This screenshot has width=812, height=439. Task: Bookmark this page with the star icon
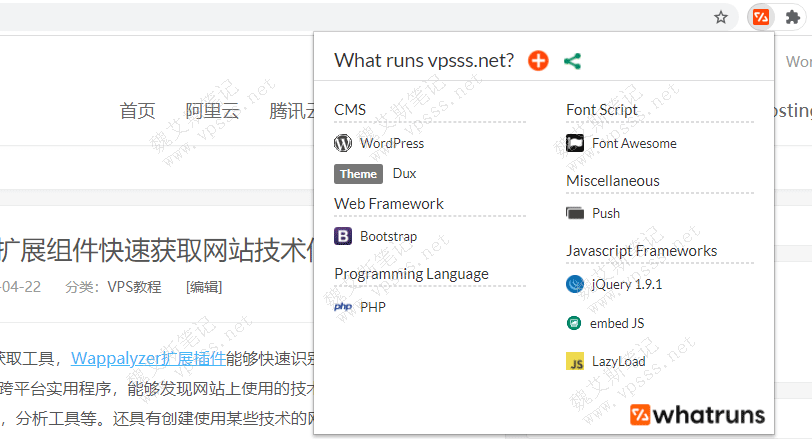pos(720,18)
